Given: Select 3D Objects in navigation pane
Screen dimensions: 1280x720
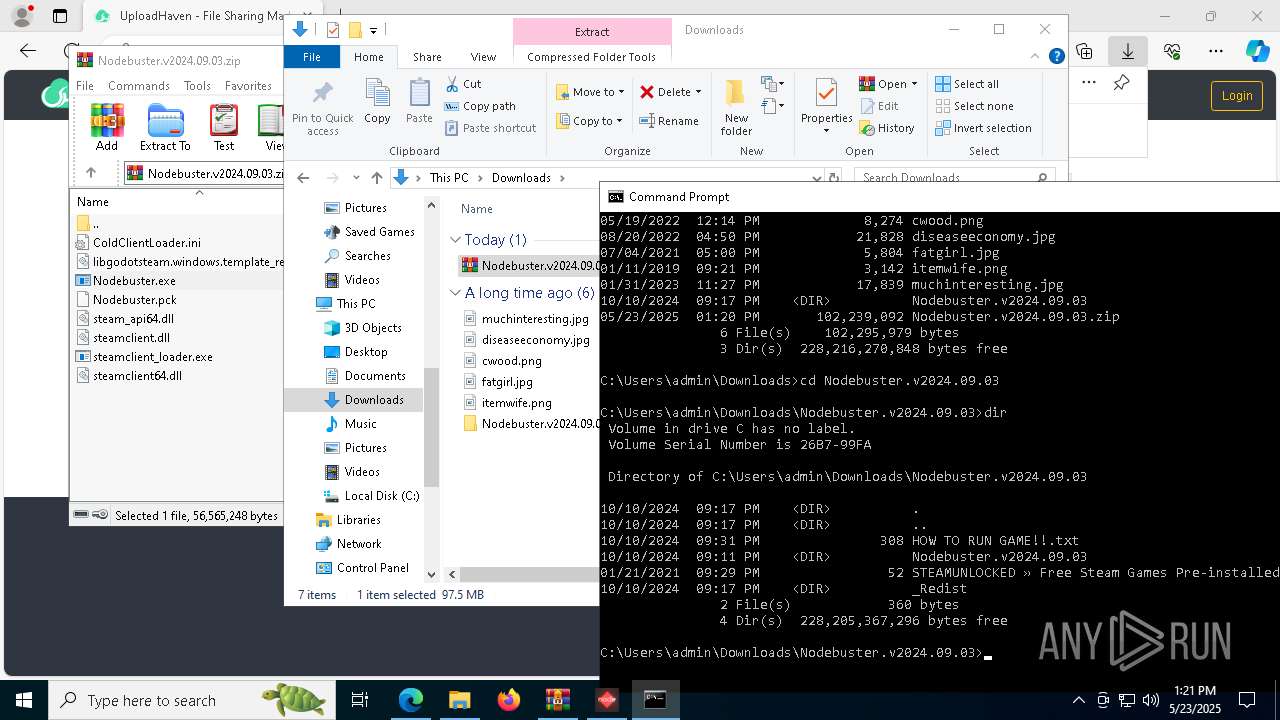Looking at the screenshot, I should point(362,328).
